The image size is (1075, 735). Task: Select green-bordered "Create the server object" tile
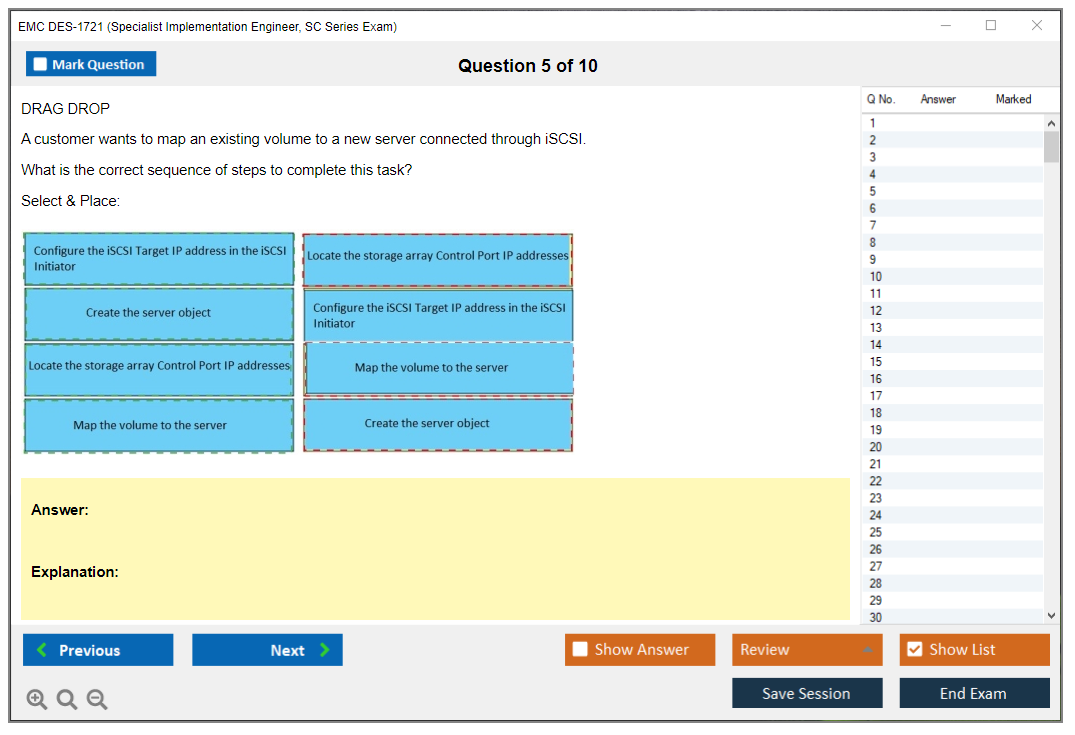[159, 313]
